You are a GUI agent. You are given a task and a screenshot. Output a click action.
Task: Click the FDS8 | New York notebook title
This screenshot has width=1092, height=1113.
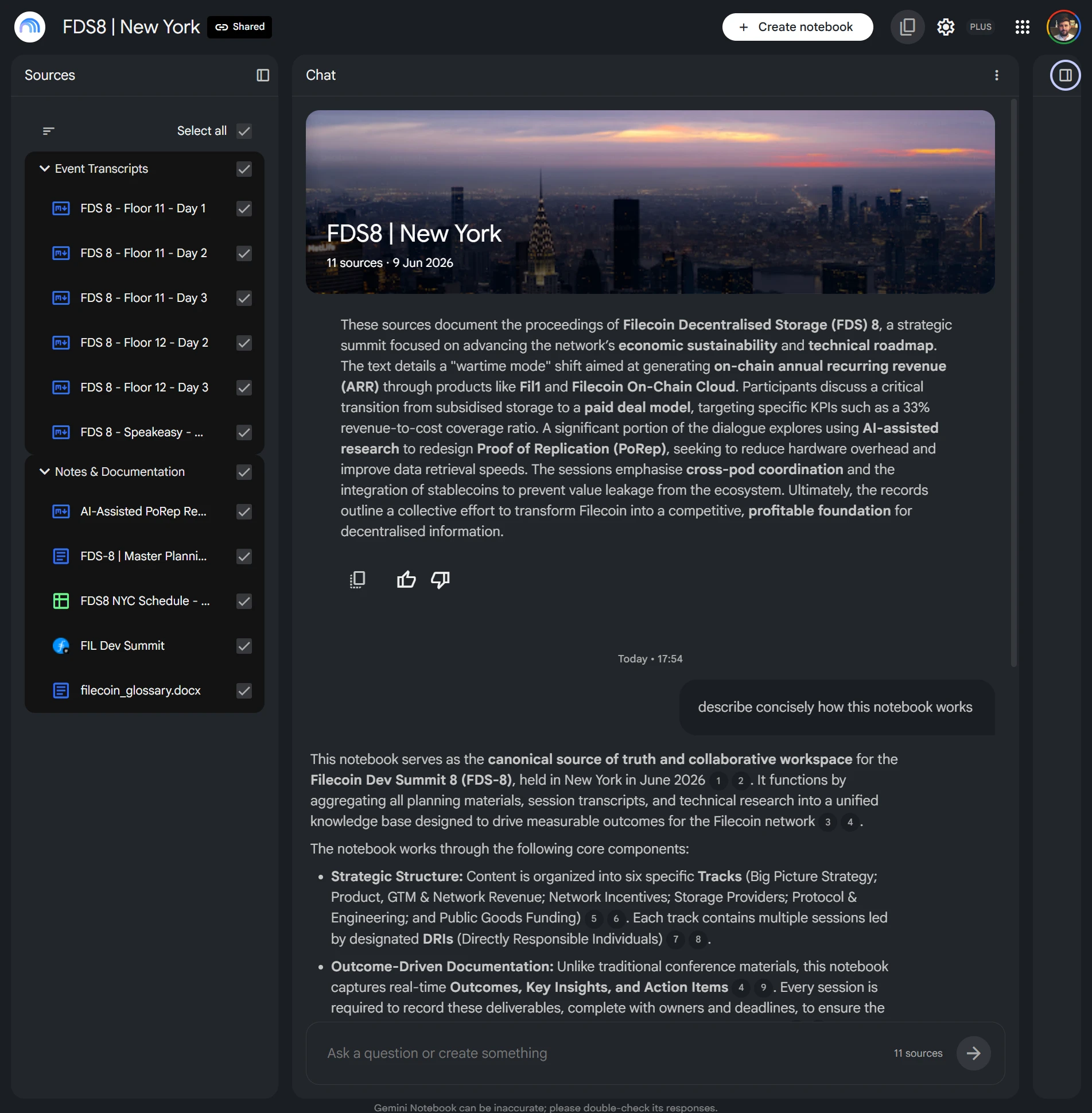click(x=131, y=27)
